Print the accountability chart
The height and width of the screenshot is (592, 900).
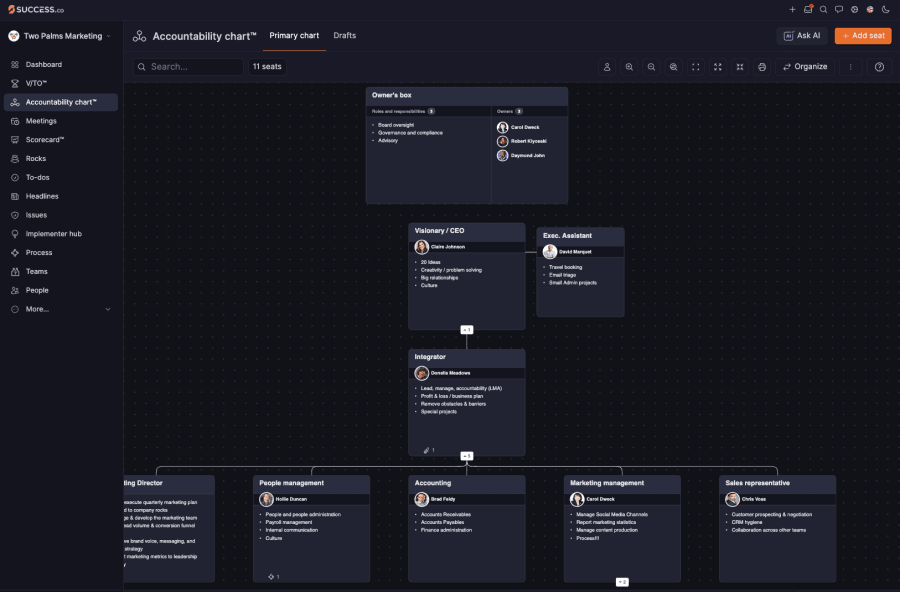pyautogui.click(x=762, y=67)
